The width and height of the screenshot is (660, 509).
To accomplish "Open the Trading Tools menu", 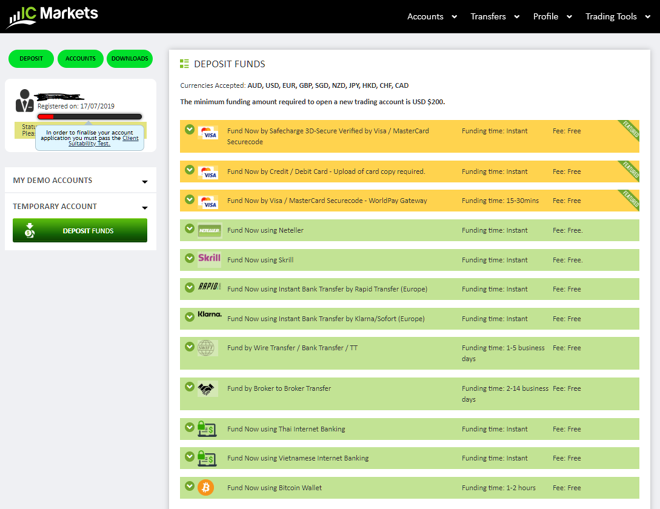I will coord(617,16).
